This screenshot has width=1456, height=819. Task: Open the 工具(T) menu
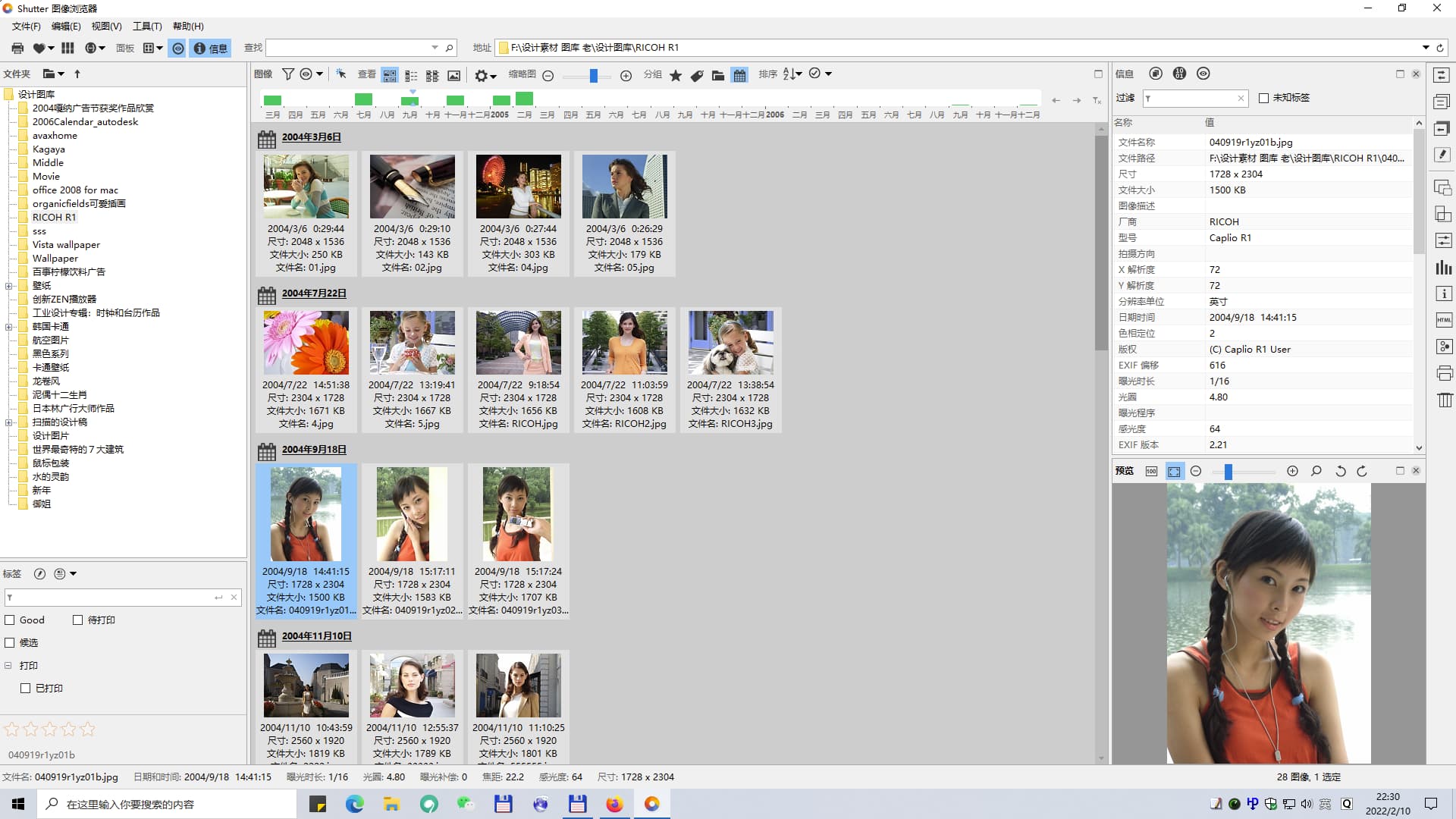click(147, 27)
